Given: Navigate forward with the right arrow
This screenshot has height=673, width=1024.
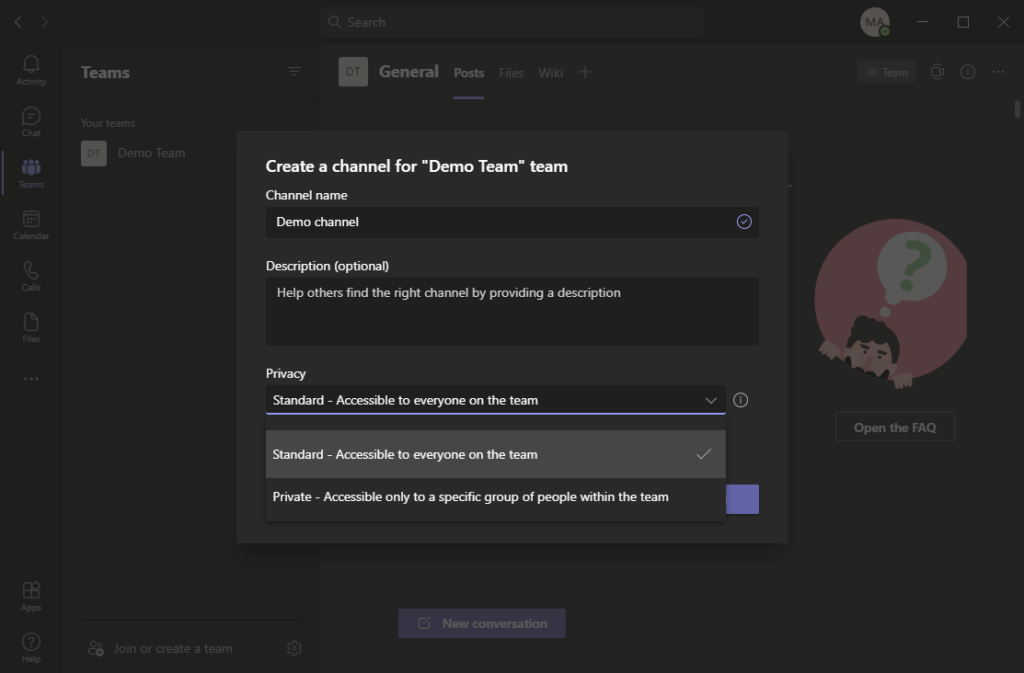Looking at the screenshot, I should click(44, 22).
